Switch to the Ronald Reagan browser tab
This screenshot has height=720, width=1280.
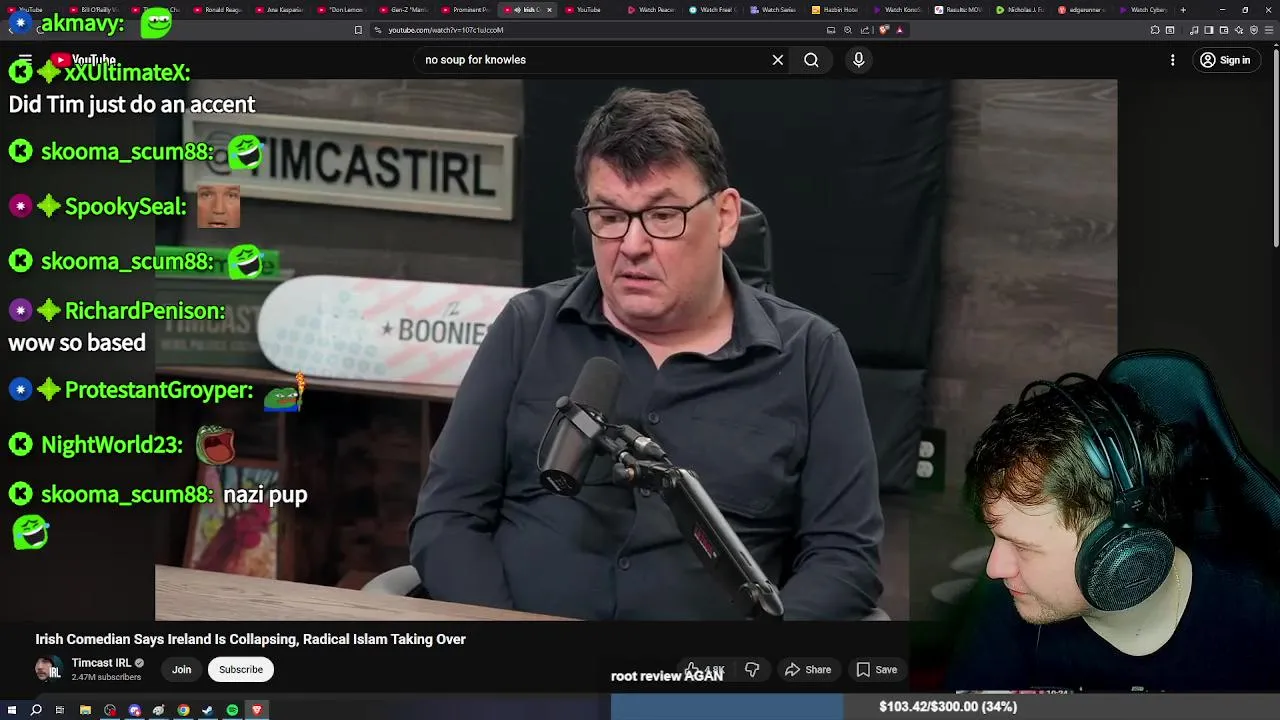[218, 10]
